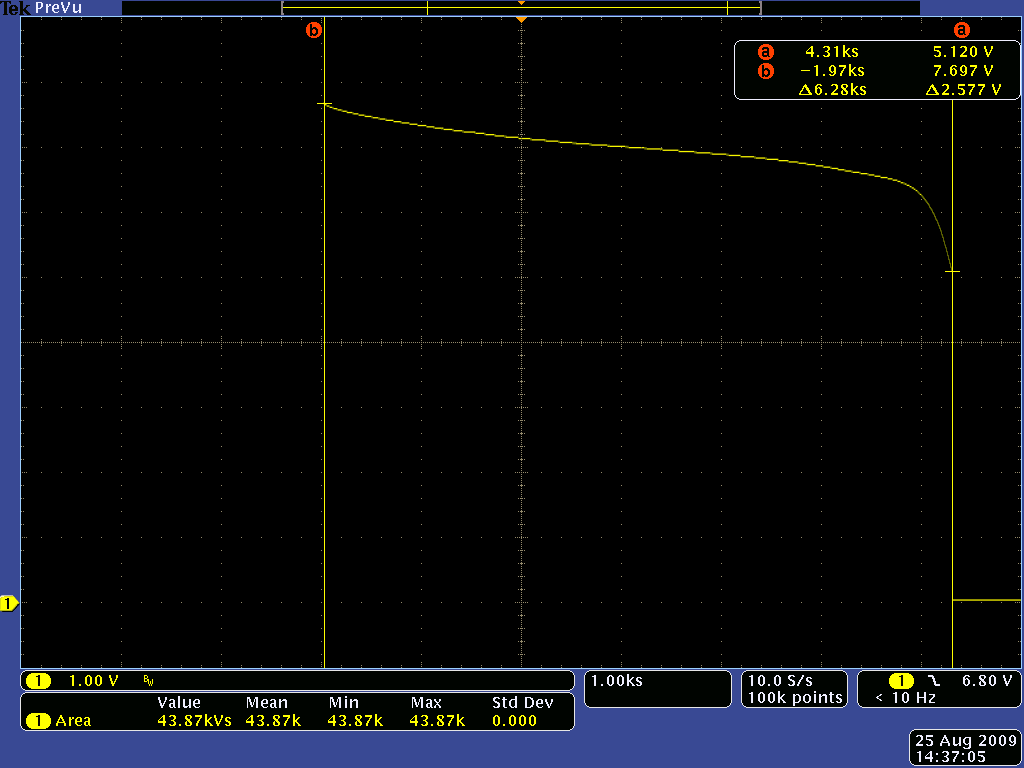The width and height of the screenshot is (1024, 768).
Task: Select the channel 1 ground reference marker
Action: [x=9, y=604]
